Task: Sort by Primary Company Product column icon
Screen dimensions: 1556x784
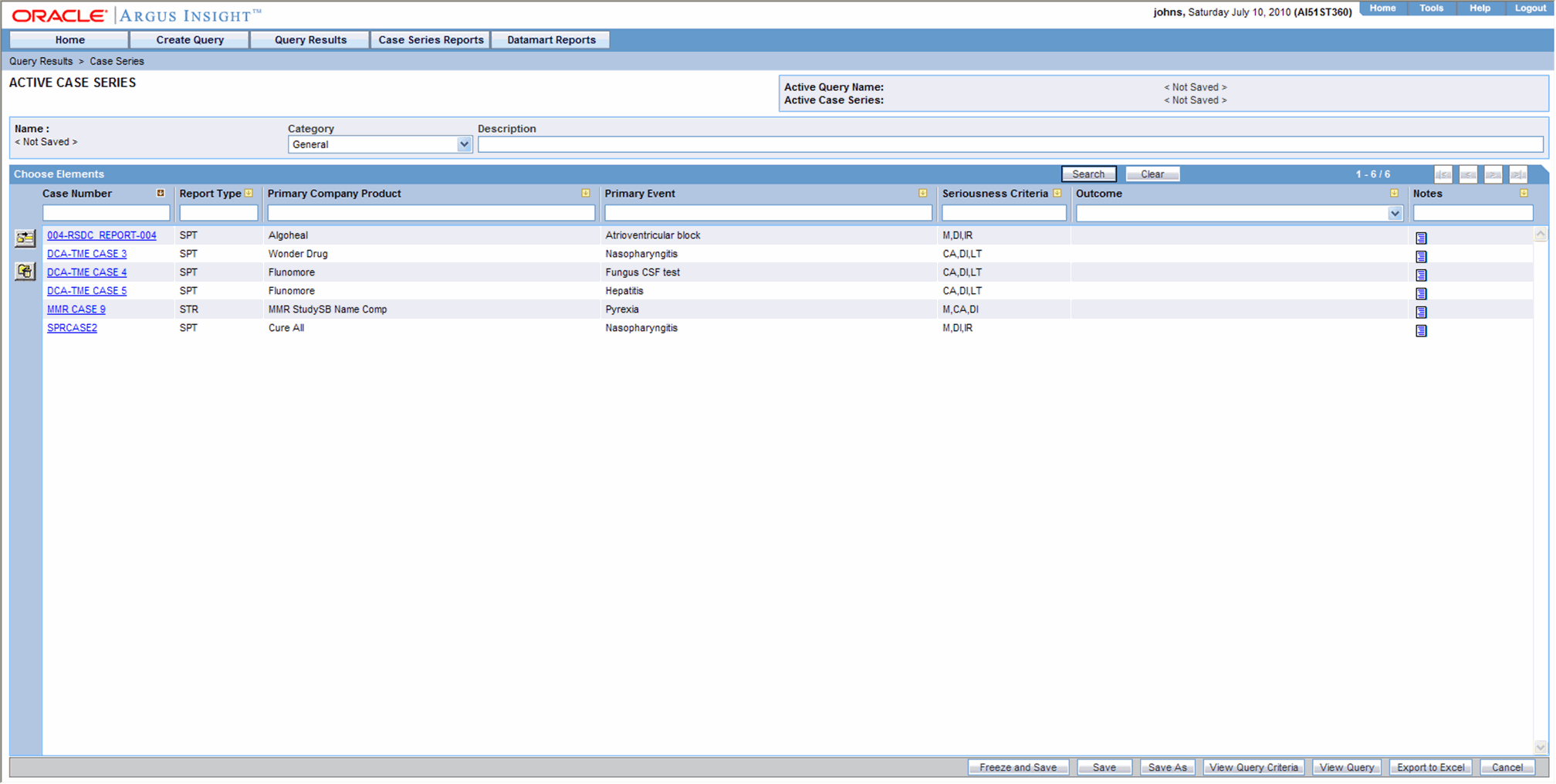Action: point(586,193)
